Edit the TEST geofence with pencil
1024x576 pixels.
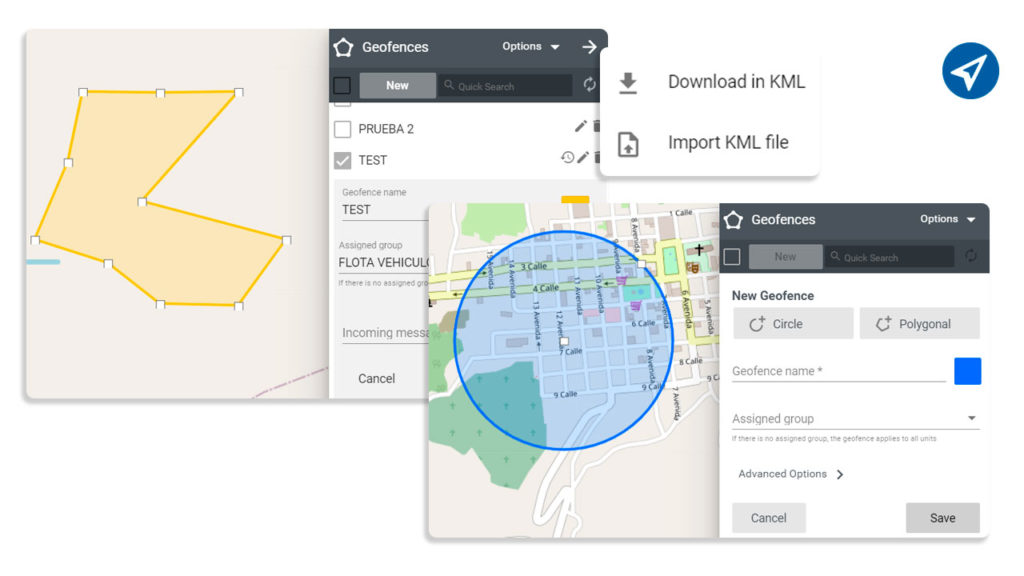583,157
